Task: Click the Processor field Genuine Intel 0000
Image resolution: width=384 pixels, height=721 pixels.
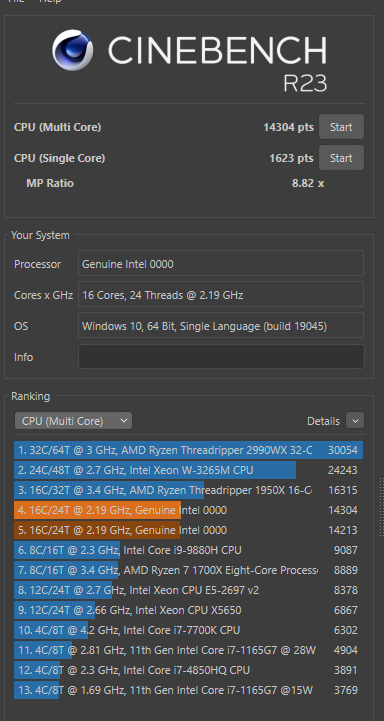Action: click(x=221, y=264)
